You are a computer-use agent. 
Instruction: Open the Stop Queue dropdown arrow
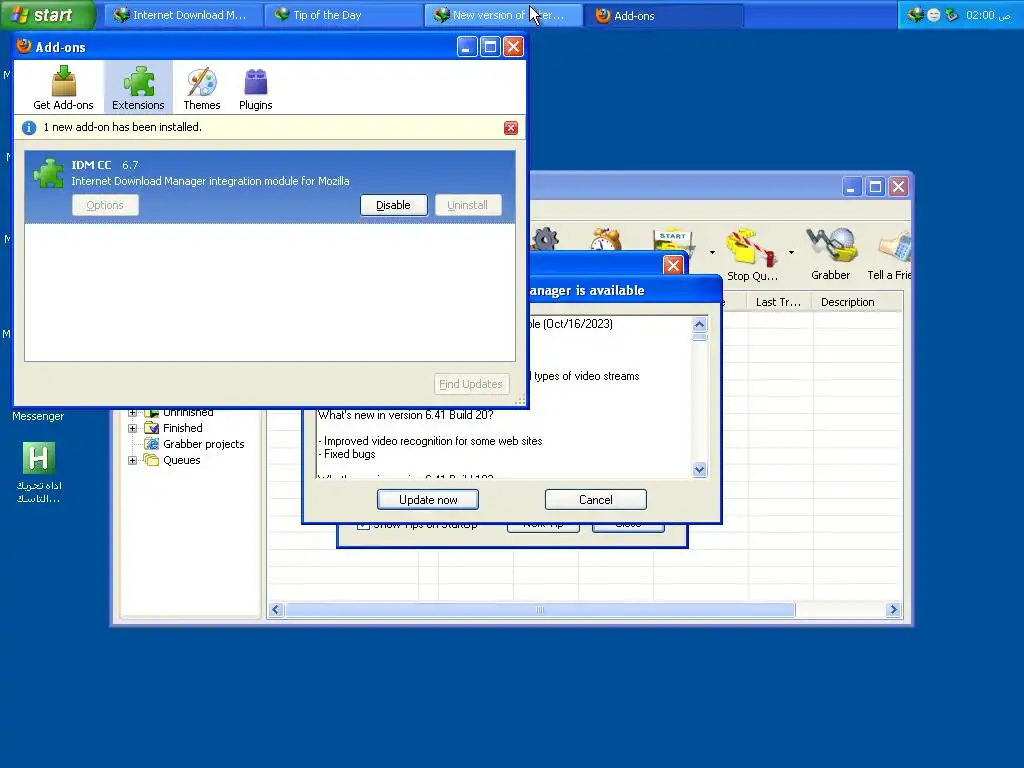(791, 252)
